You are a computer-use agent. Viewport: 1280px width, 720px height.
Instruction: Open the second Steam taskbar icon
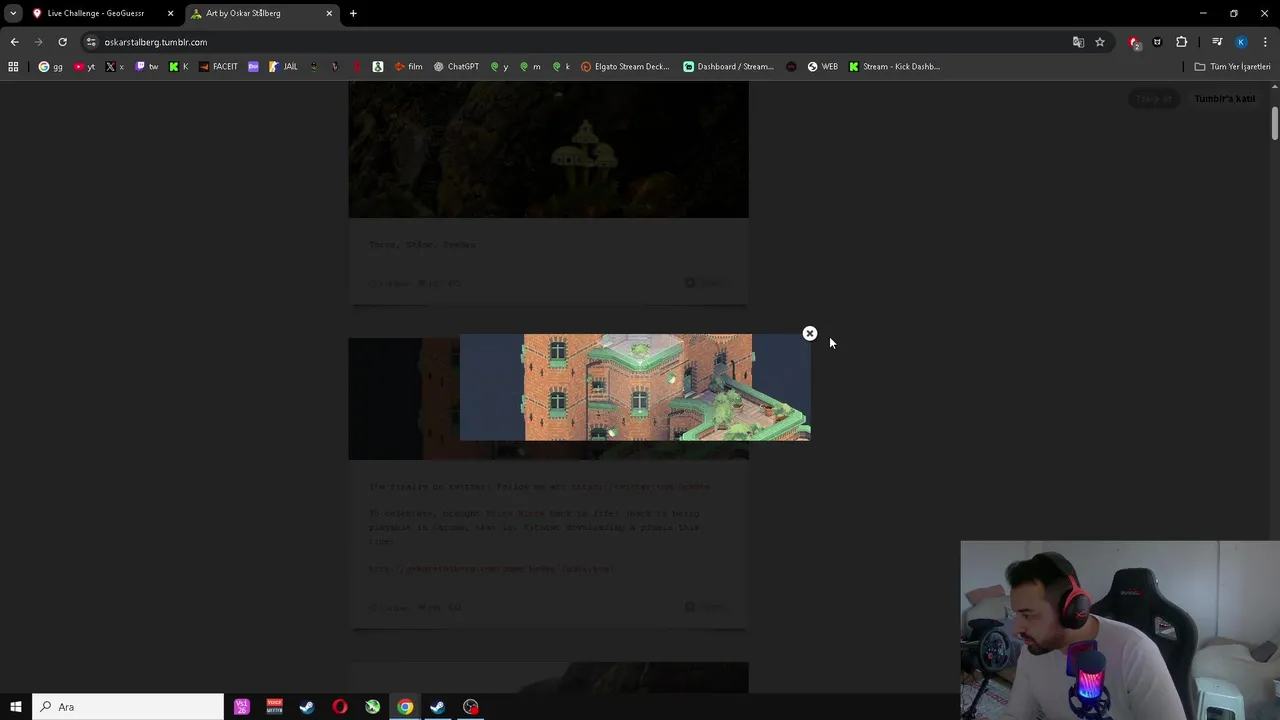click(437, 707)
